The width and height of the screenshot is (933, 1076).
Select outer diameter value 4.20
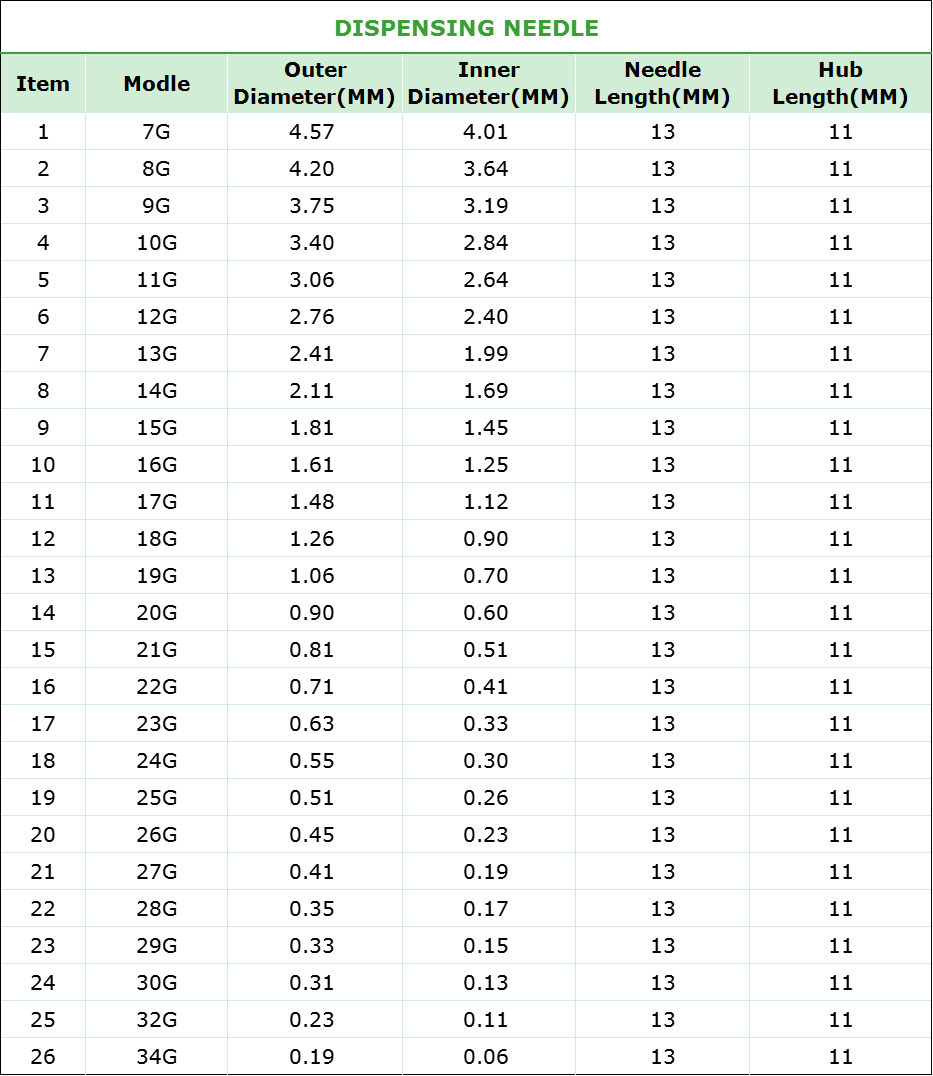[312, 169]
